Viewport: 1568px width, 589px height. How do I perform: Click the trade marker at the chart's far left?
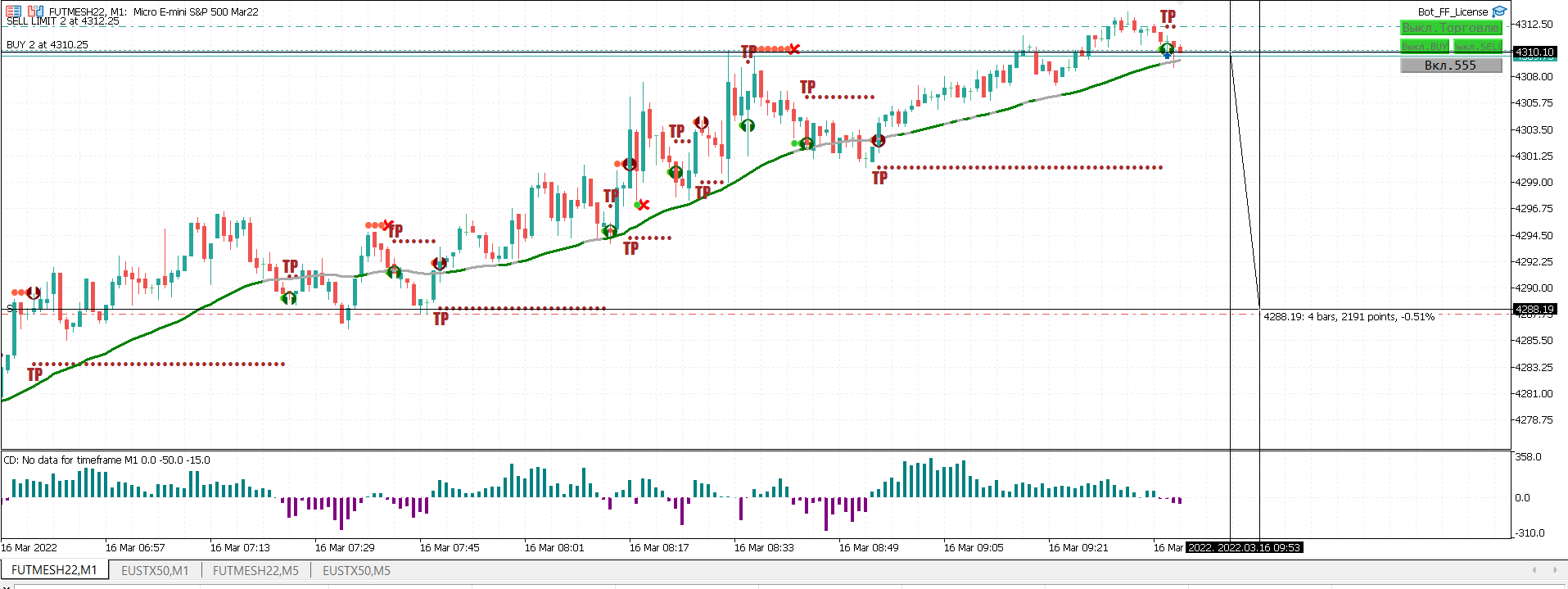click(34, 292)
